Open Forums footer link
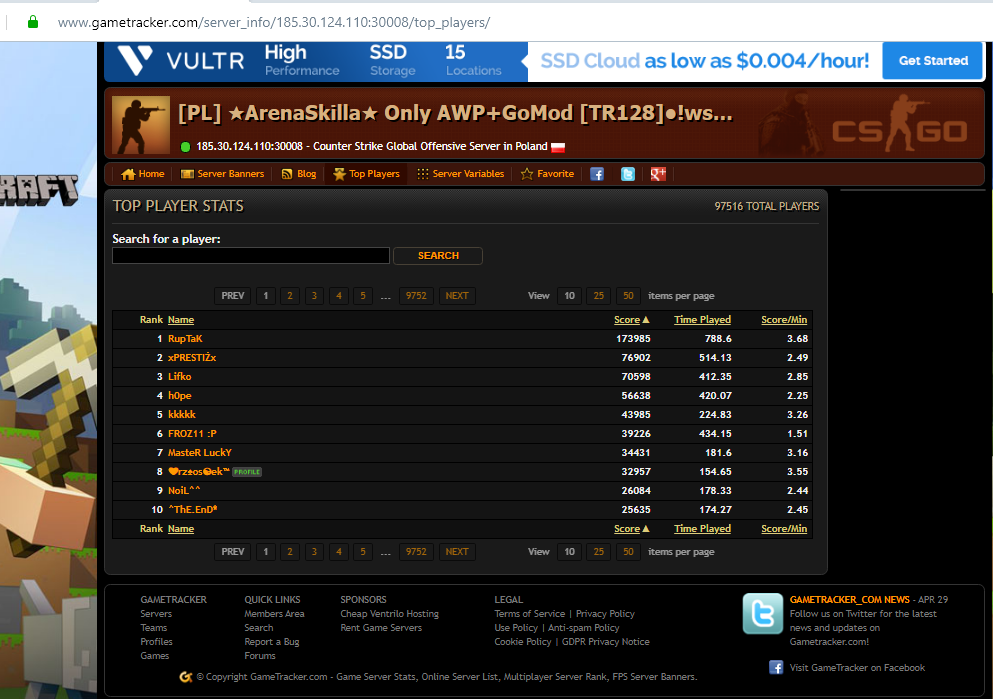 [x=260, y=656]
